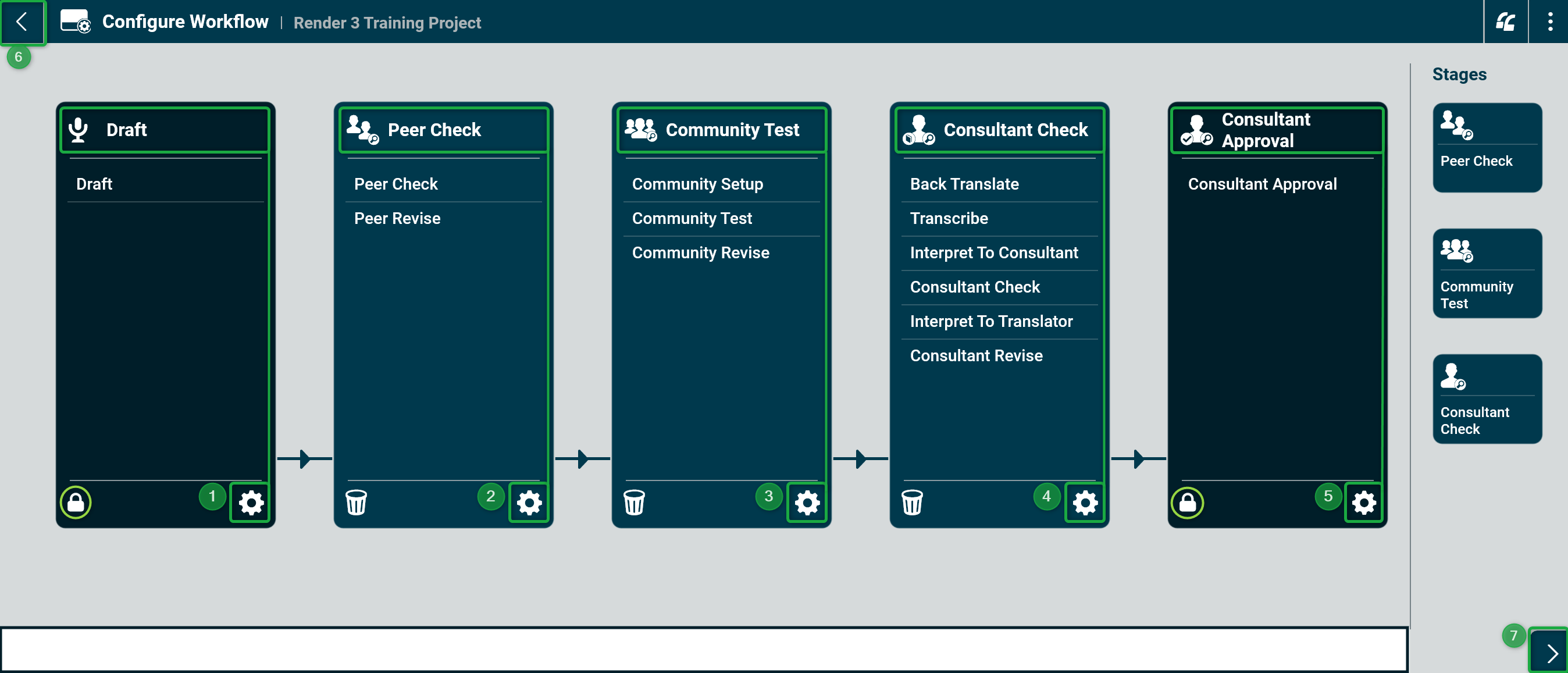Select Community Test tile in Stages panel
Screen dimensions: 1568x673
[x=1487, y=273]
